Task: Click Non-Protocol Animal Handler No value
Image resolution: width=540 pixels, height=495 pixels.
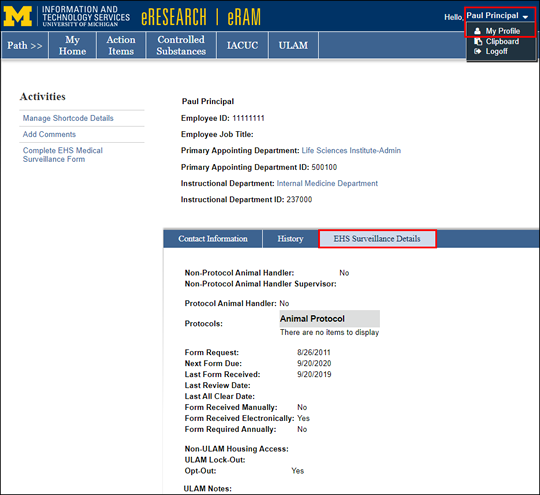Action: pos(344,273)
